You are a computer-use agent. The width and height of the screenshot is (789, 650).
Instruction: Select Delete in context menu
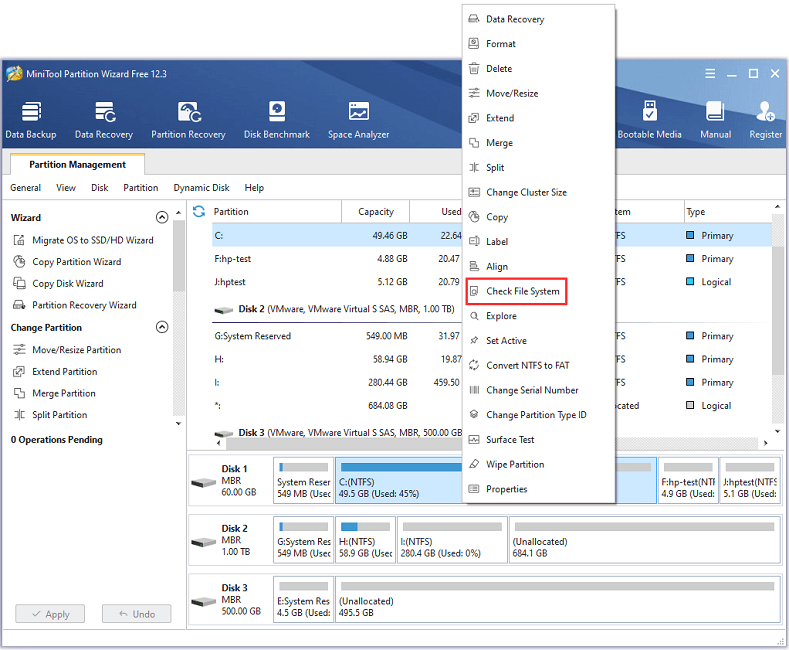click(x=538, y=68)
